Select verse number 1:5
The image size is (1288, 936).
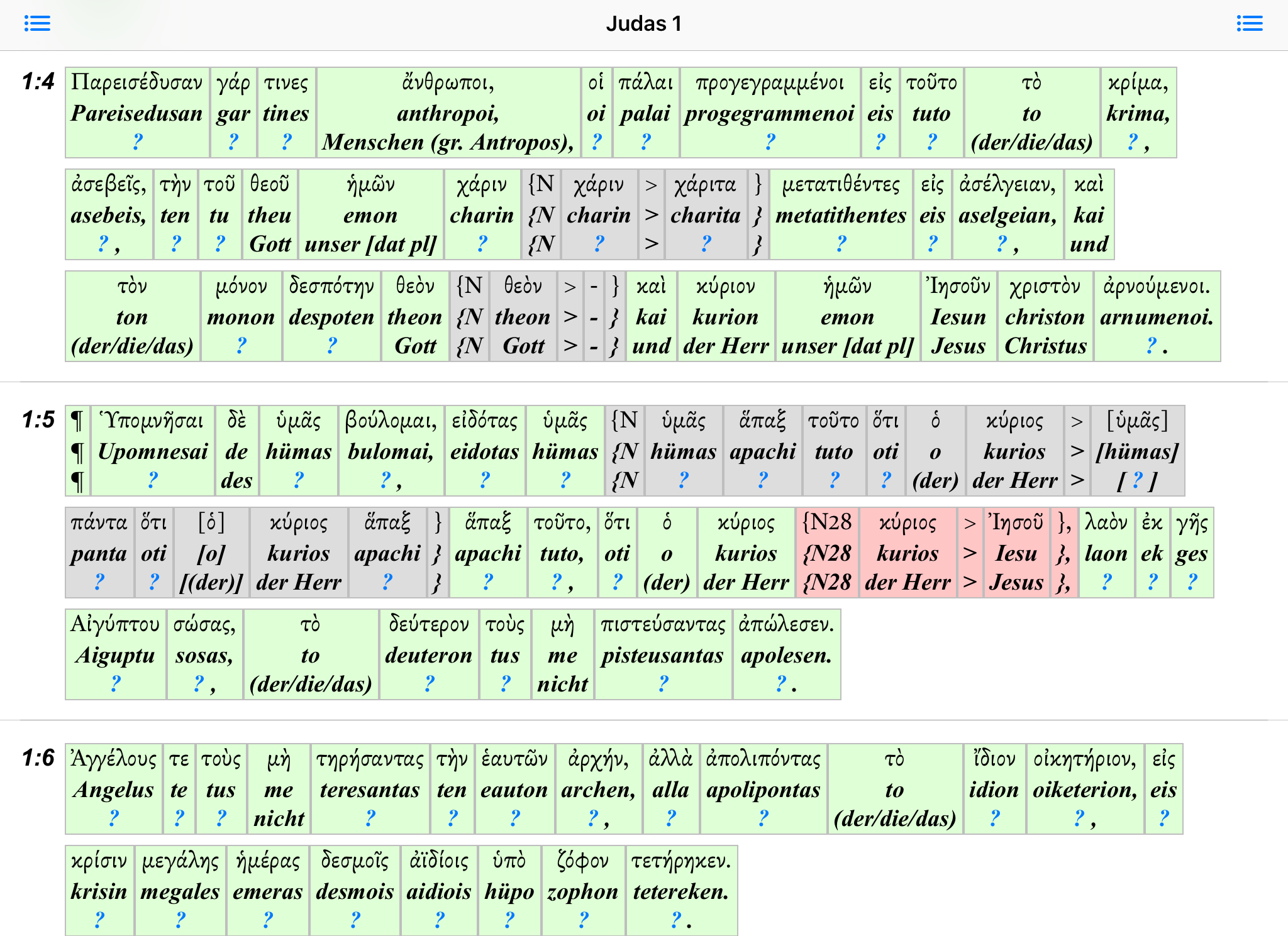38,420
